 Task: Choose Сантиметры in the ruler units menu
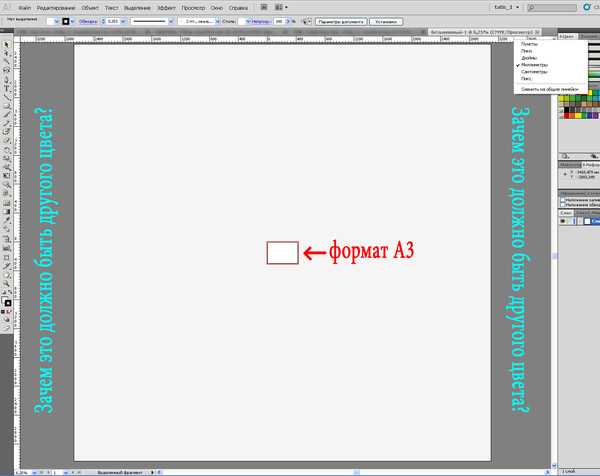click(534, 72)
